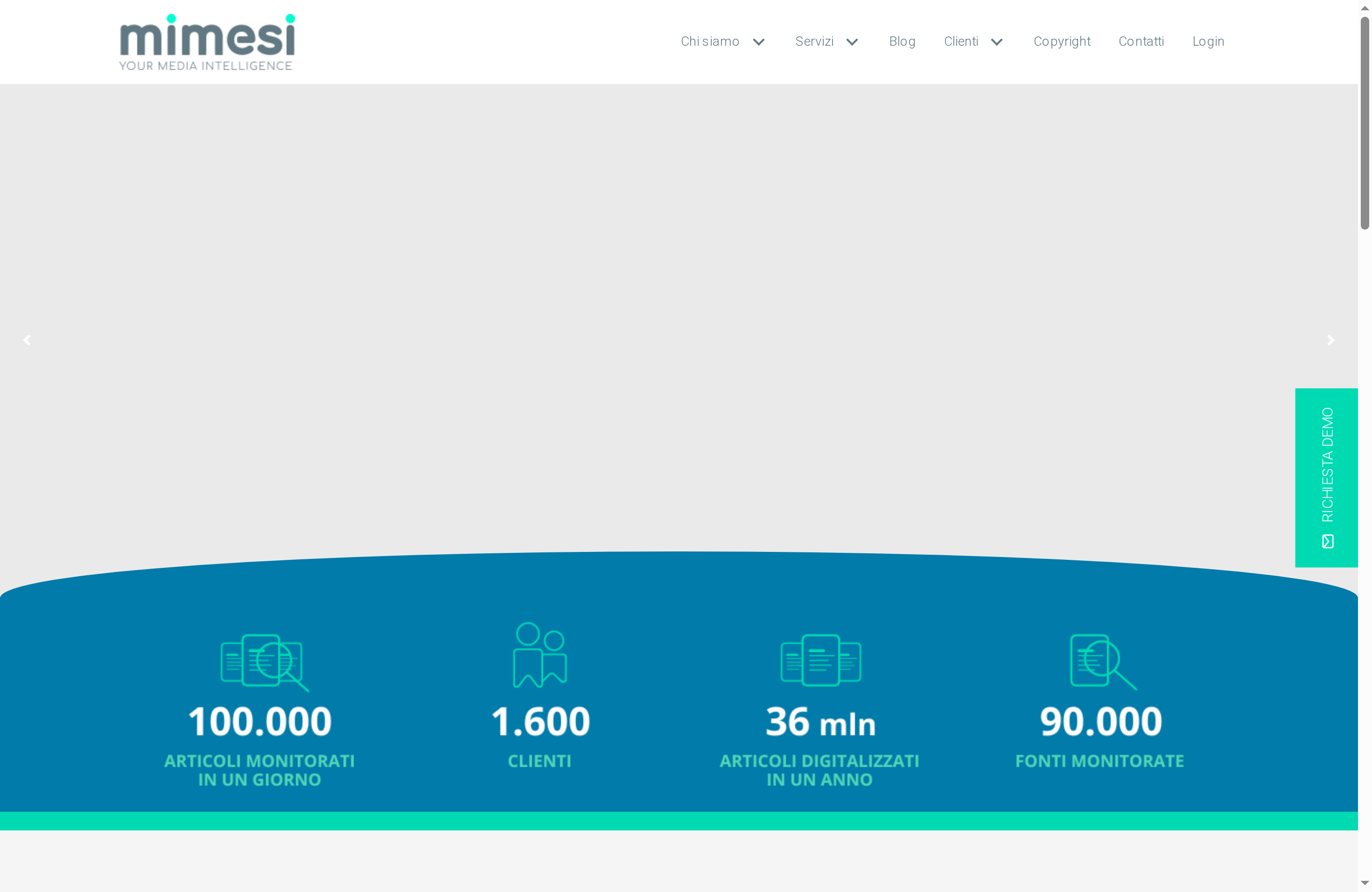Click the scrollbar up arrow at top right

pyautogui.click(x=1365, y=7)
